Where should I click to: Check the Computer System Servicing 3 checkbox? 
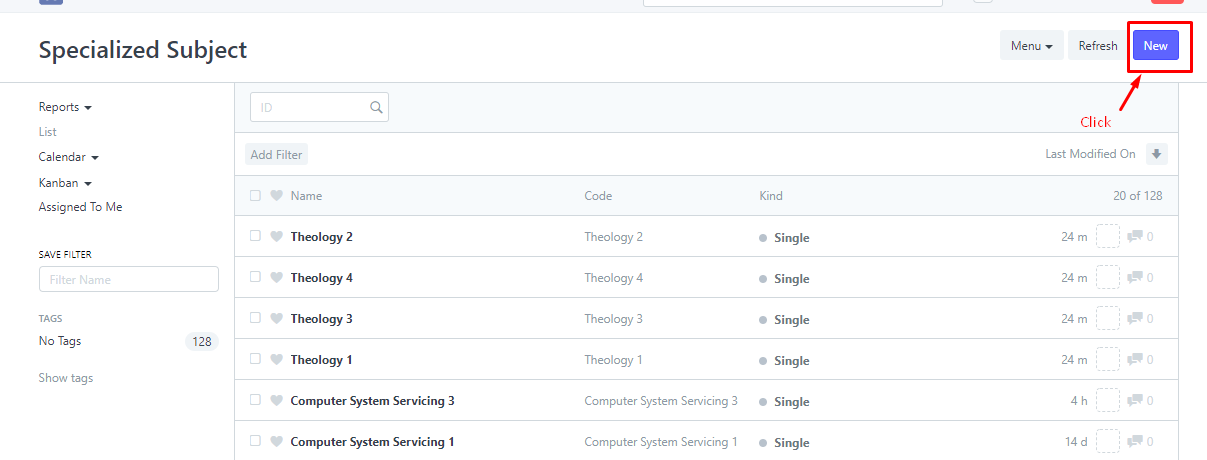(x=255, y=400)
